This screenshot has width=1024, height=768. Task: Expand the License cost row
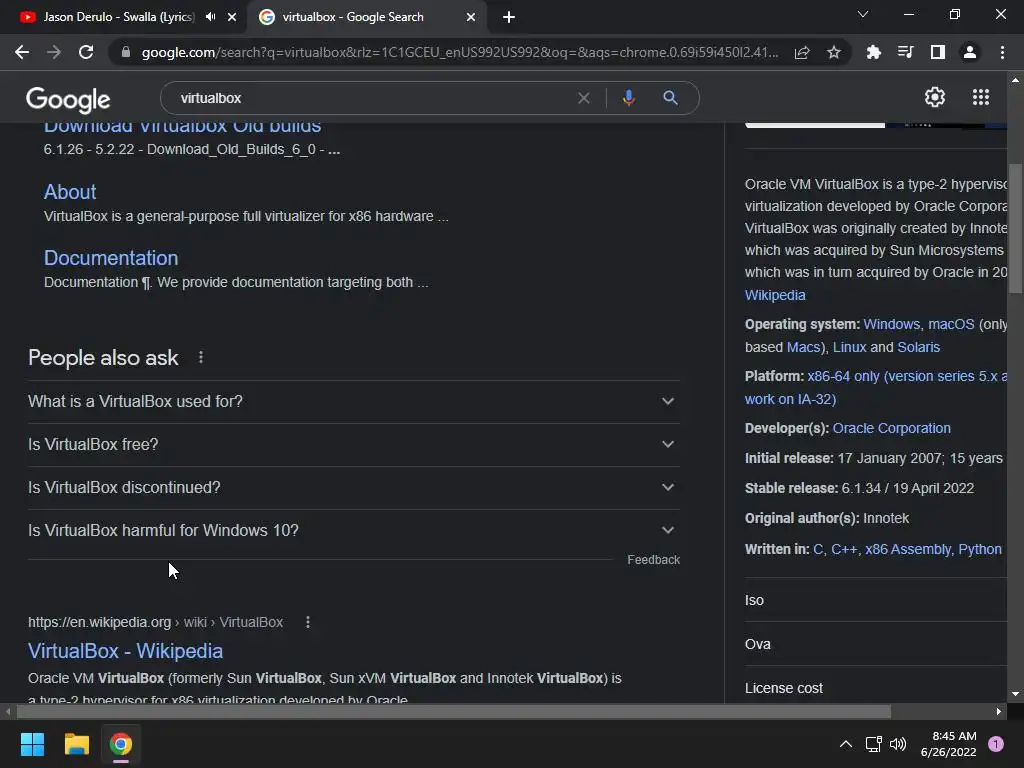(876, 688)
